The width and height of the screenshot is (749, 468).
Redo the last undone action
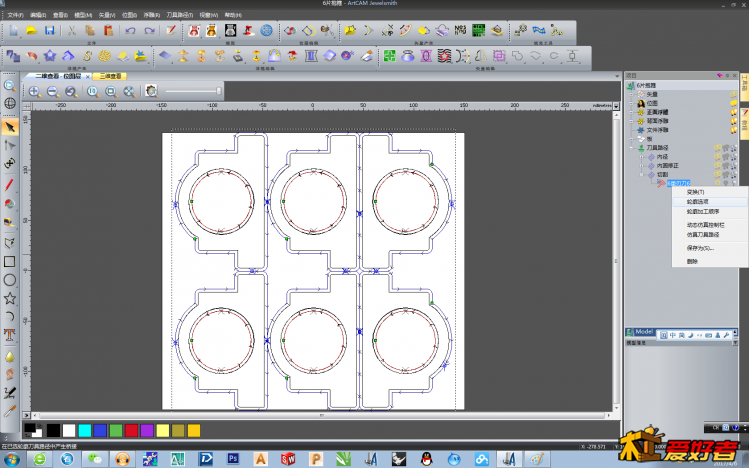[x=150, y=31]
